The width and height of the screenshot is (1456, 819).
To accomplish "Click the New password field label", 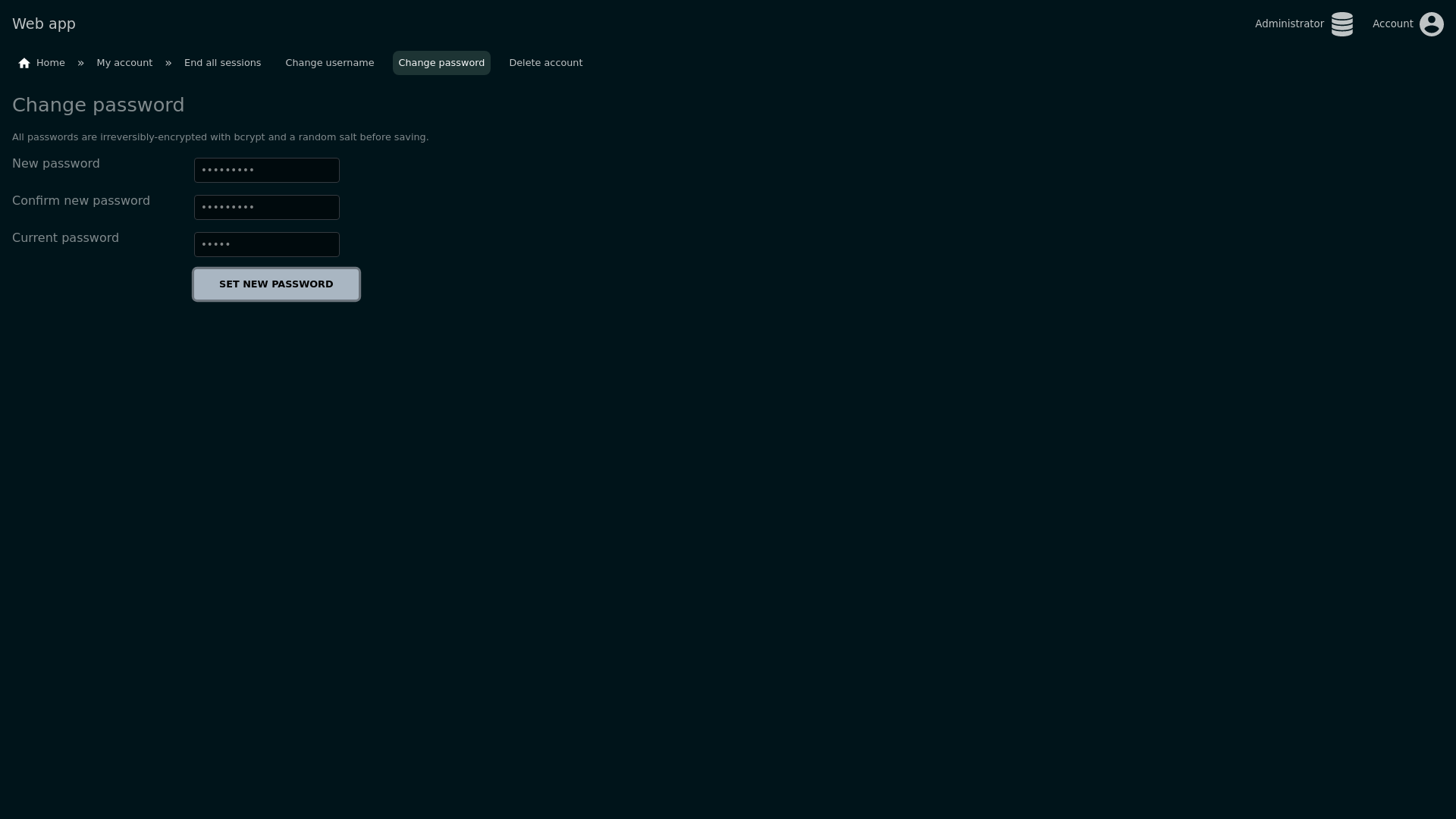I will [56, 164].
